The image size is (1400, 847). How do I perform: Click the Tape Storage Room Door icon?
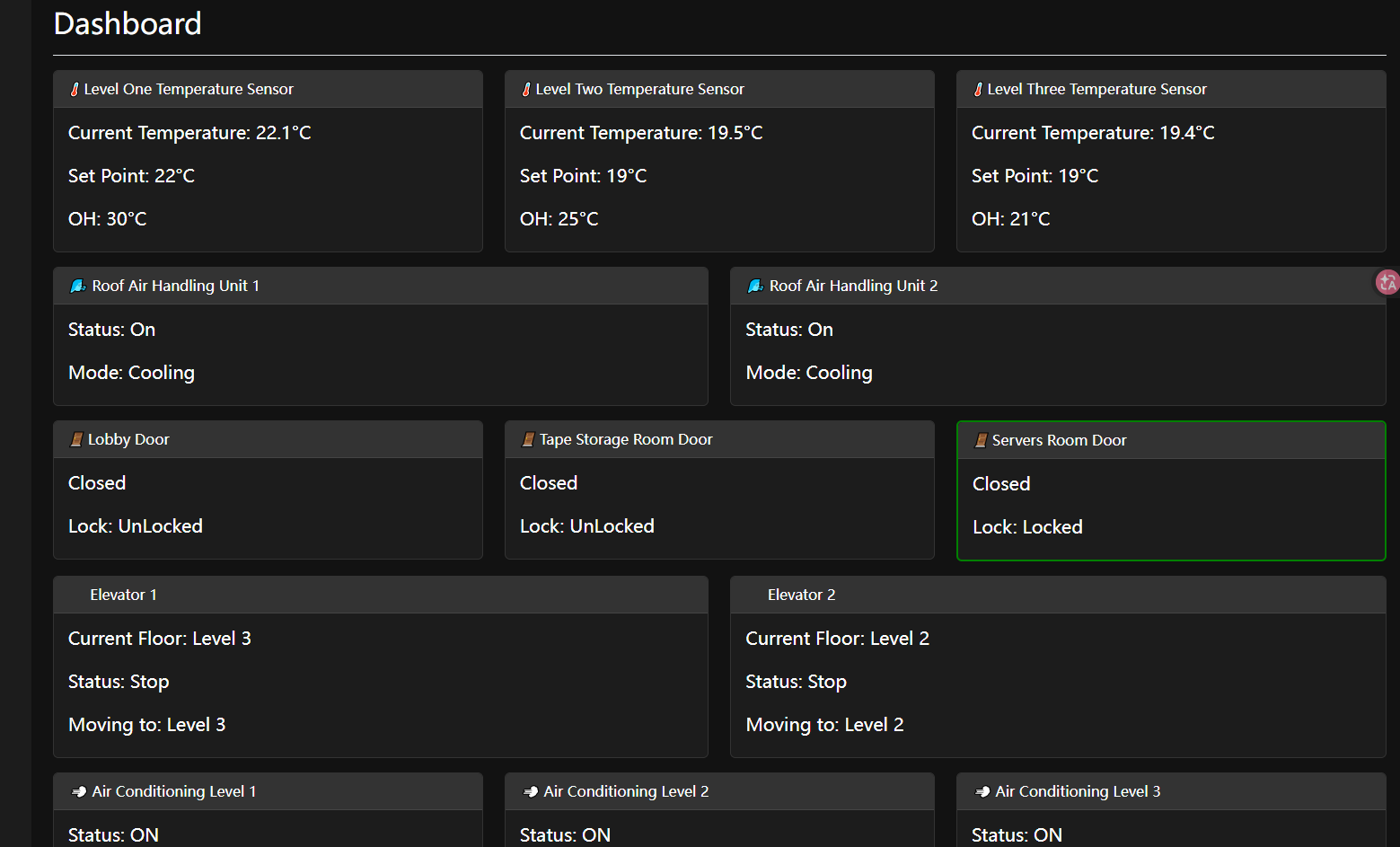(529, 440)
